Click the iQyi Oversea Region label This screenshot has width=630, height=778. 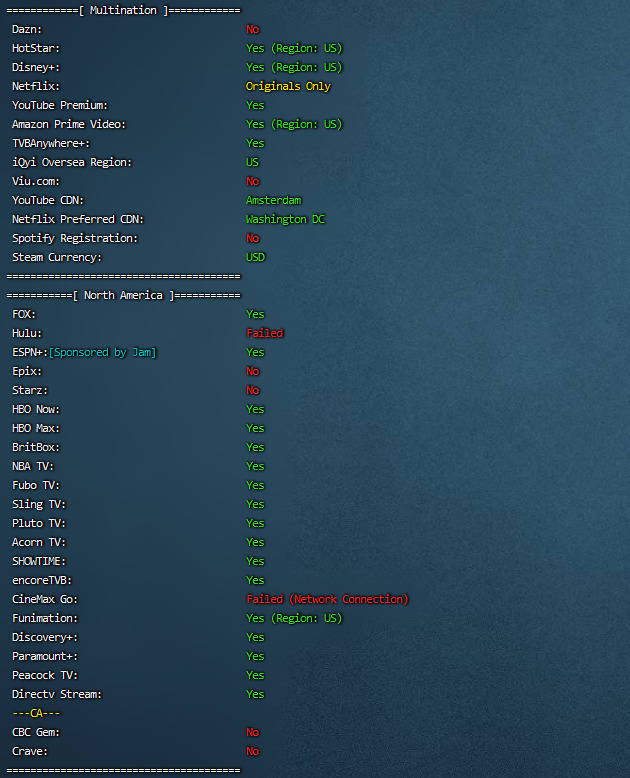point(72,162)
